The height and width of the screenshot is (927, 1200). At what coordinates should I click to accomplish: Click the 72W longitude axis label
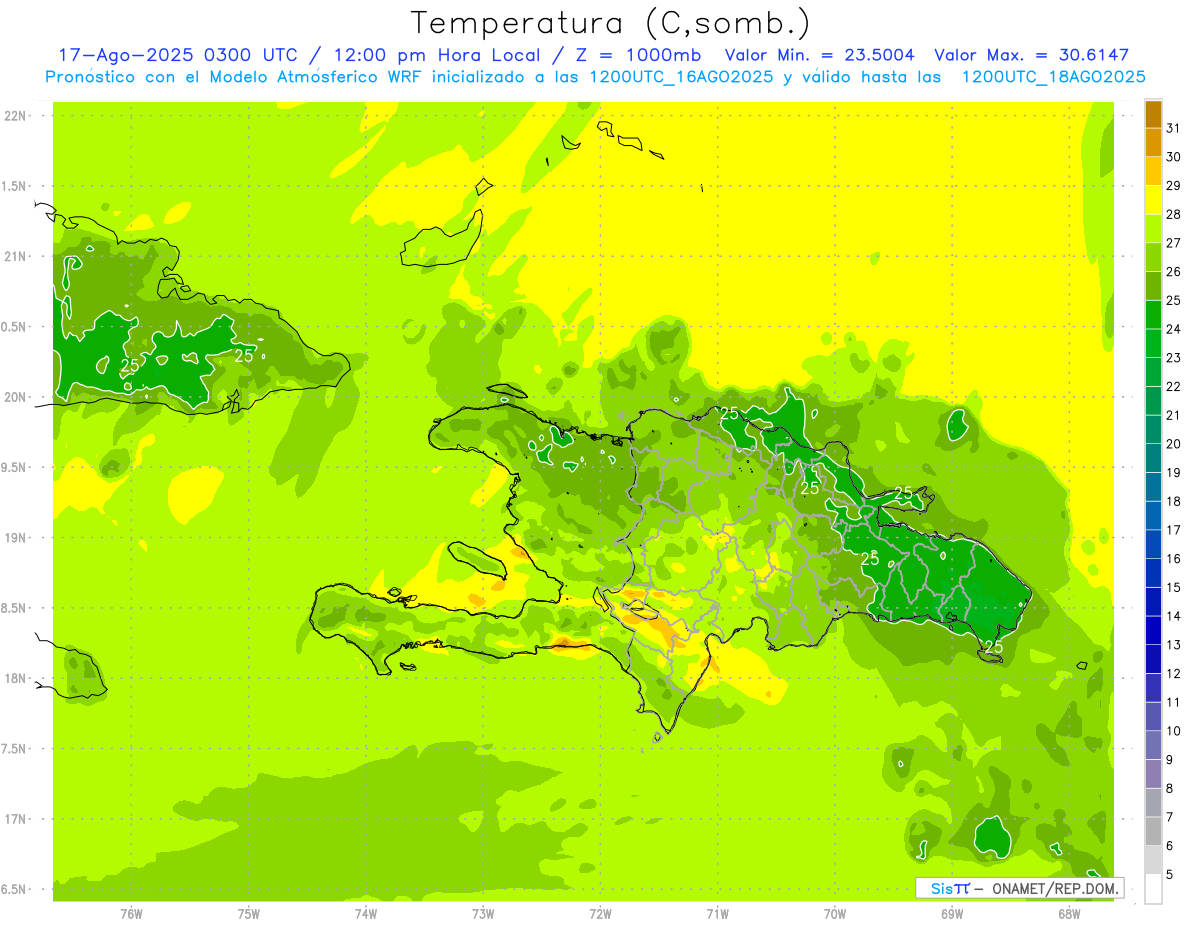(600, 913)
